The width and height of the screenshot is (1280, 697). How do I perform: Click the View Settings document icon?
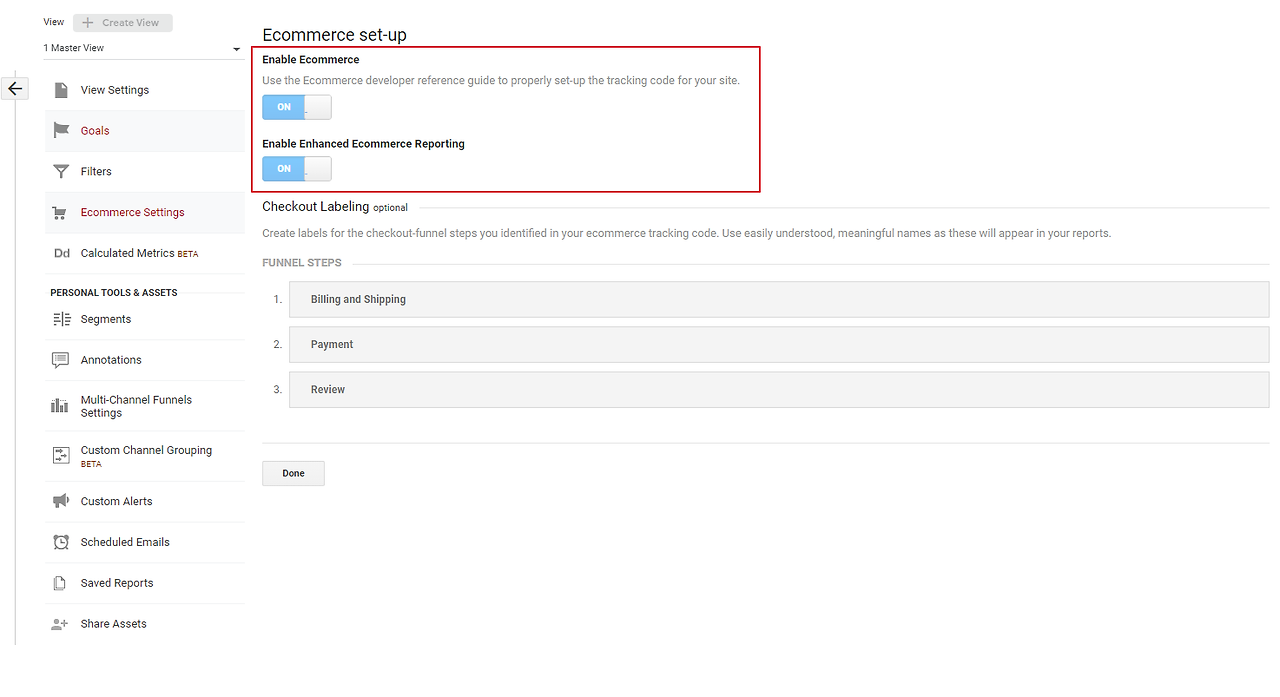click(x=61, y=90)
